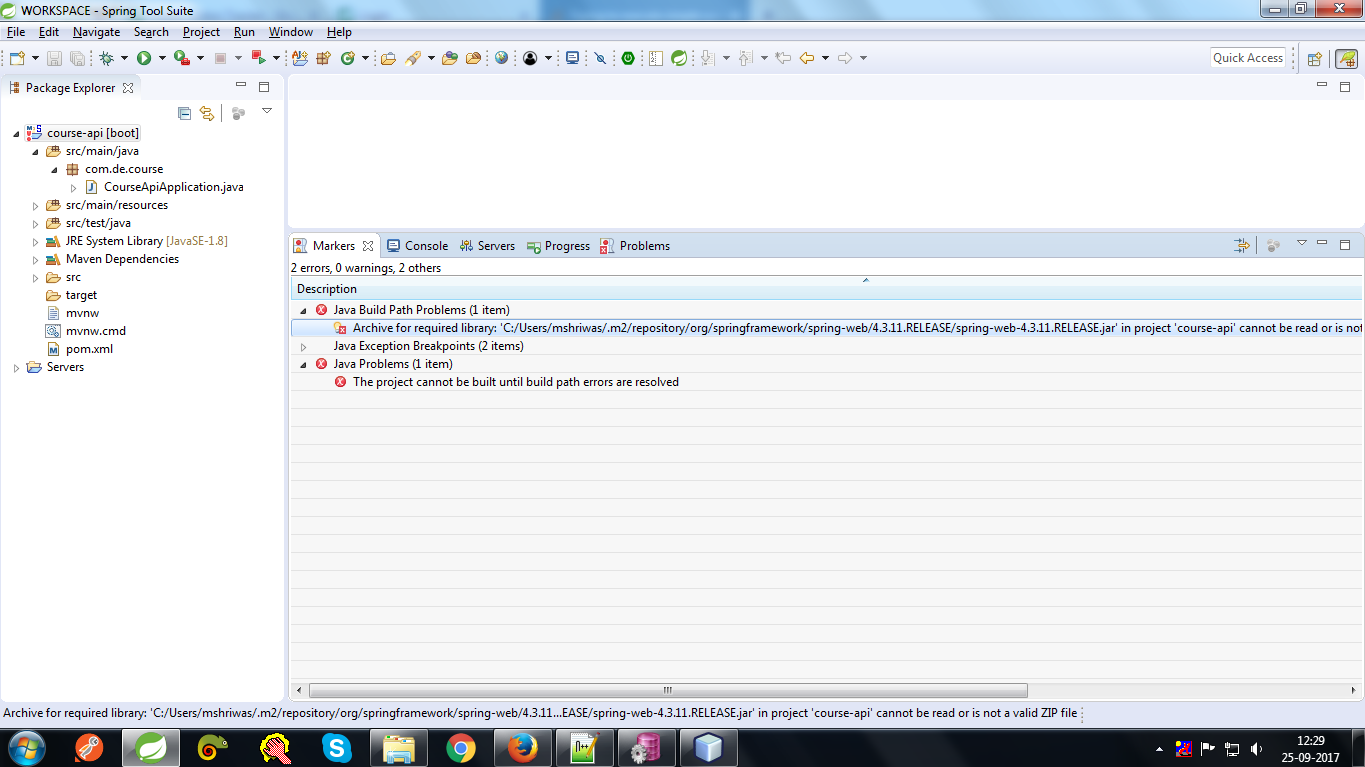Click the green Run button in toolbar
This screenshot has height=767, width=1365.
(144, 58)
